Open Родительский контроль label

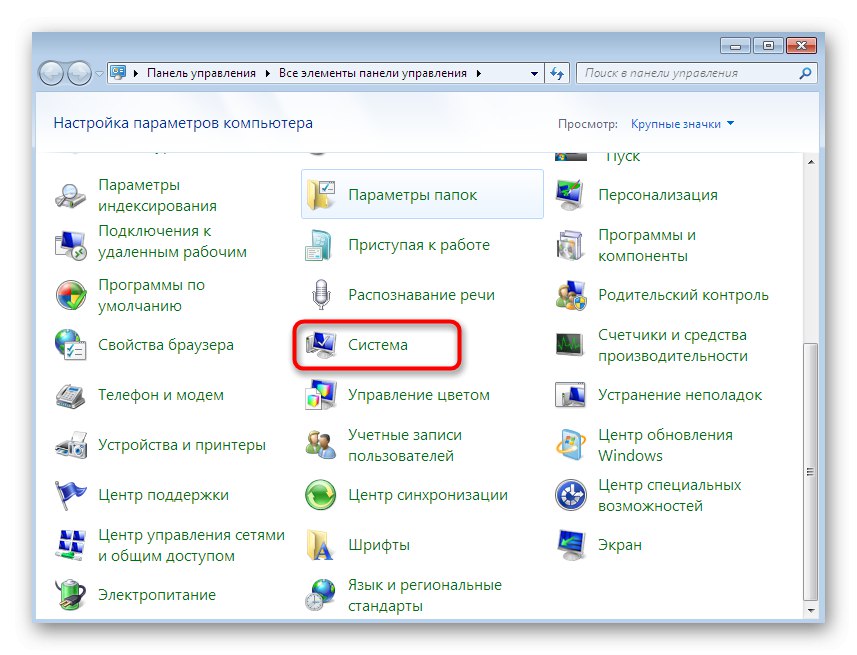(683, 295)
